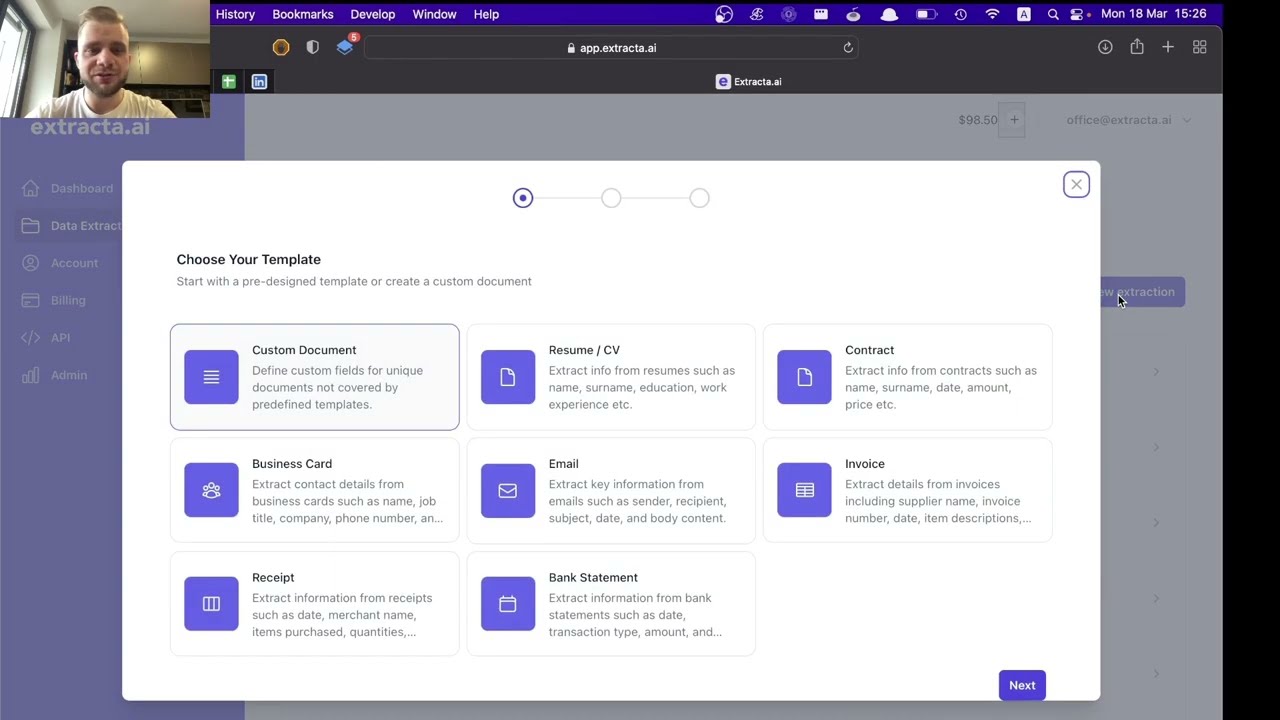Open the LinkedIn favorite icon
Screen dimensions: 1280x720
pyautogui.click(x=259, y=82)
